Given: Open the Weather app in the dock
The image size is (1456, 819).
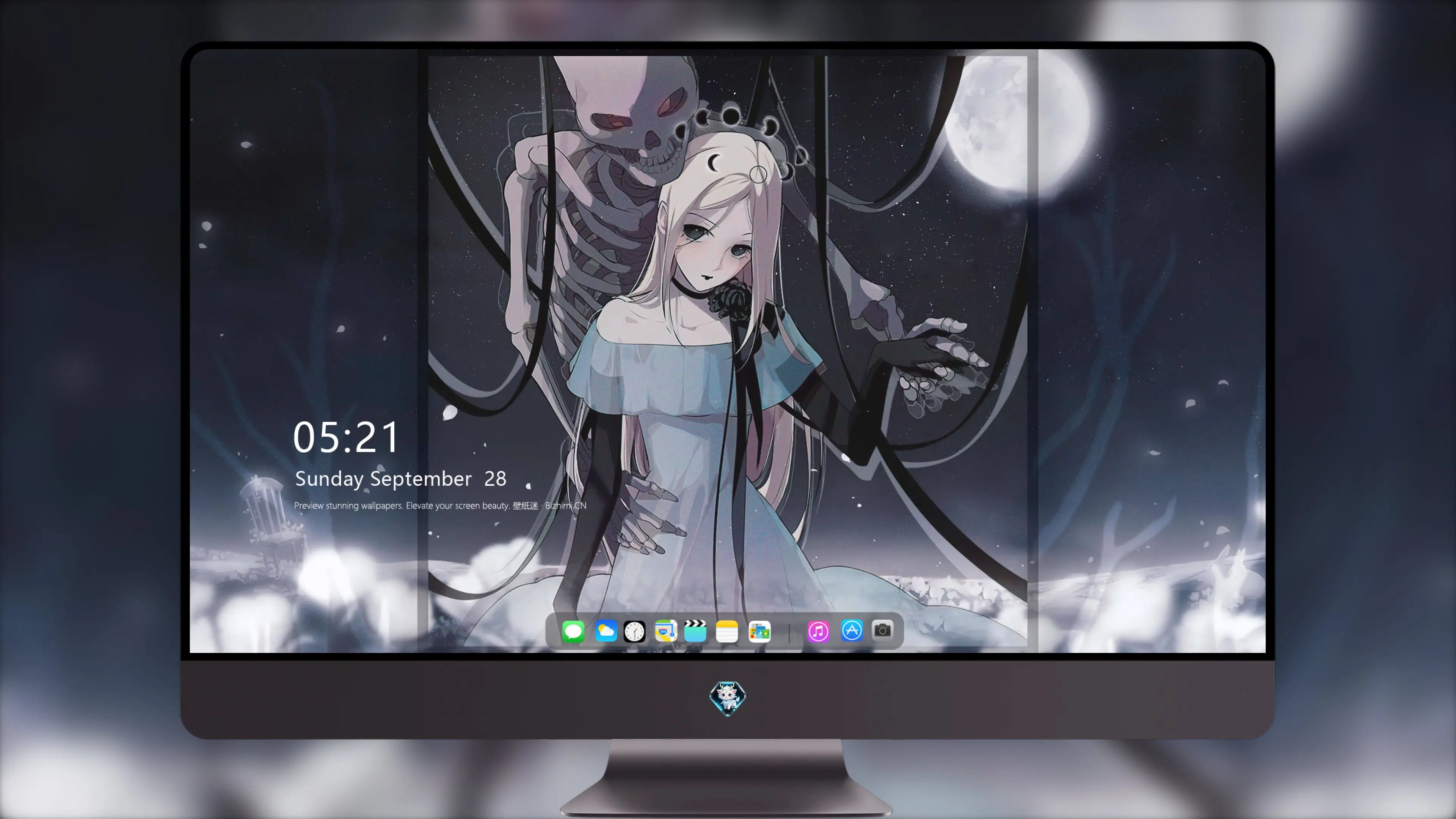Looking at the screenshot, I should 606,631.
